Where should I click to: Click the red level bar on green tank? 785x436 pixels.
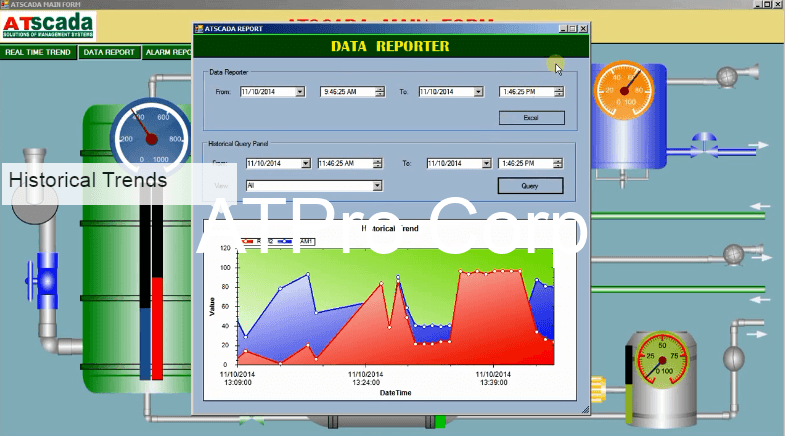157,328
